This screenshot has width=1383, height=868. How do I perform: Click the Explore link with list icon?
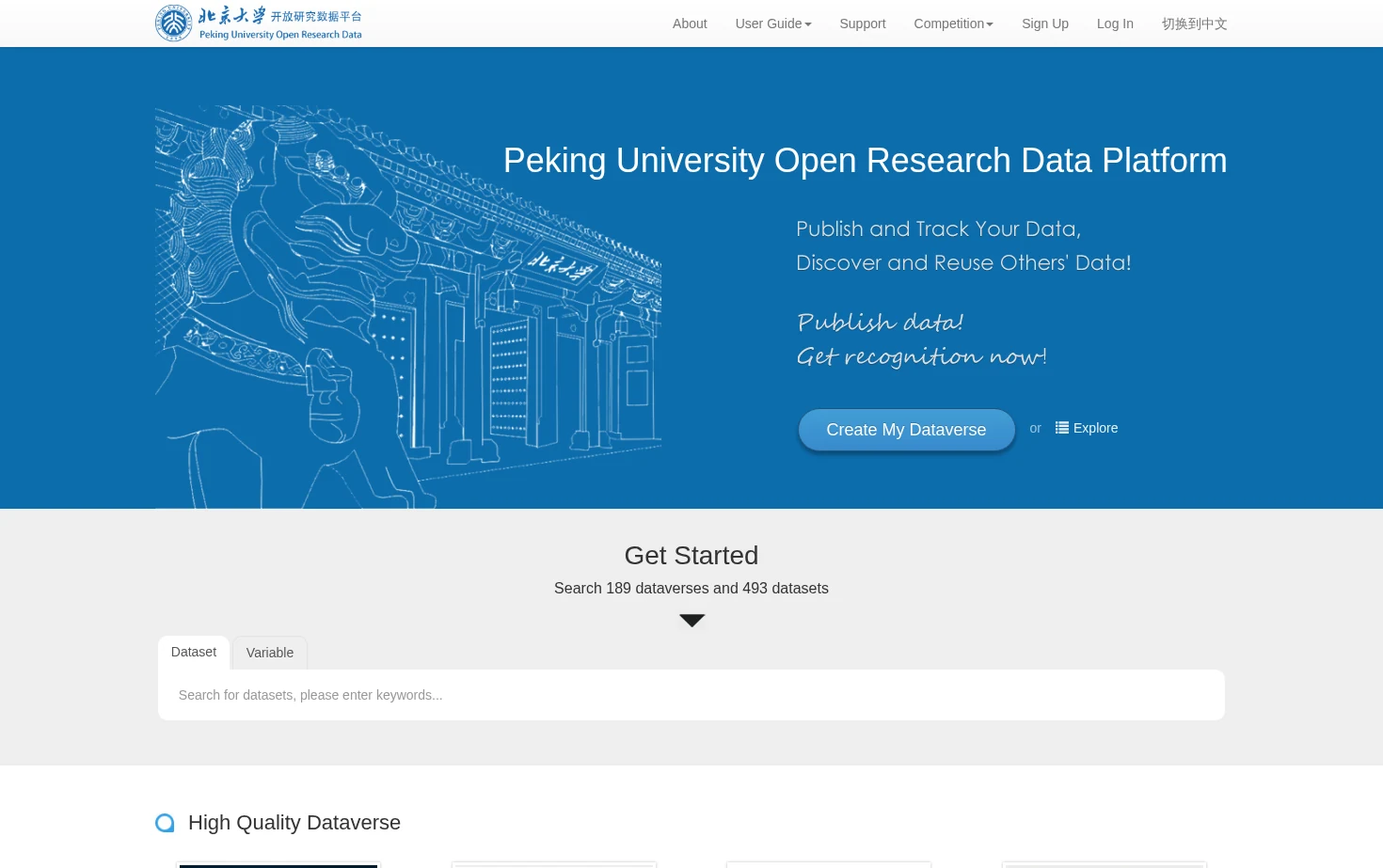(x=1087, y=428)
